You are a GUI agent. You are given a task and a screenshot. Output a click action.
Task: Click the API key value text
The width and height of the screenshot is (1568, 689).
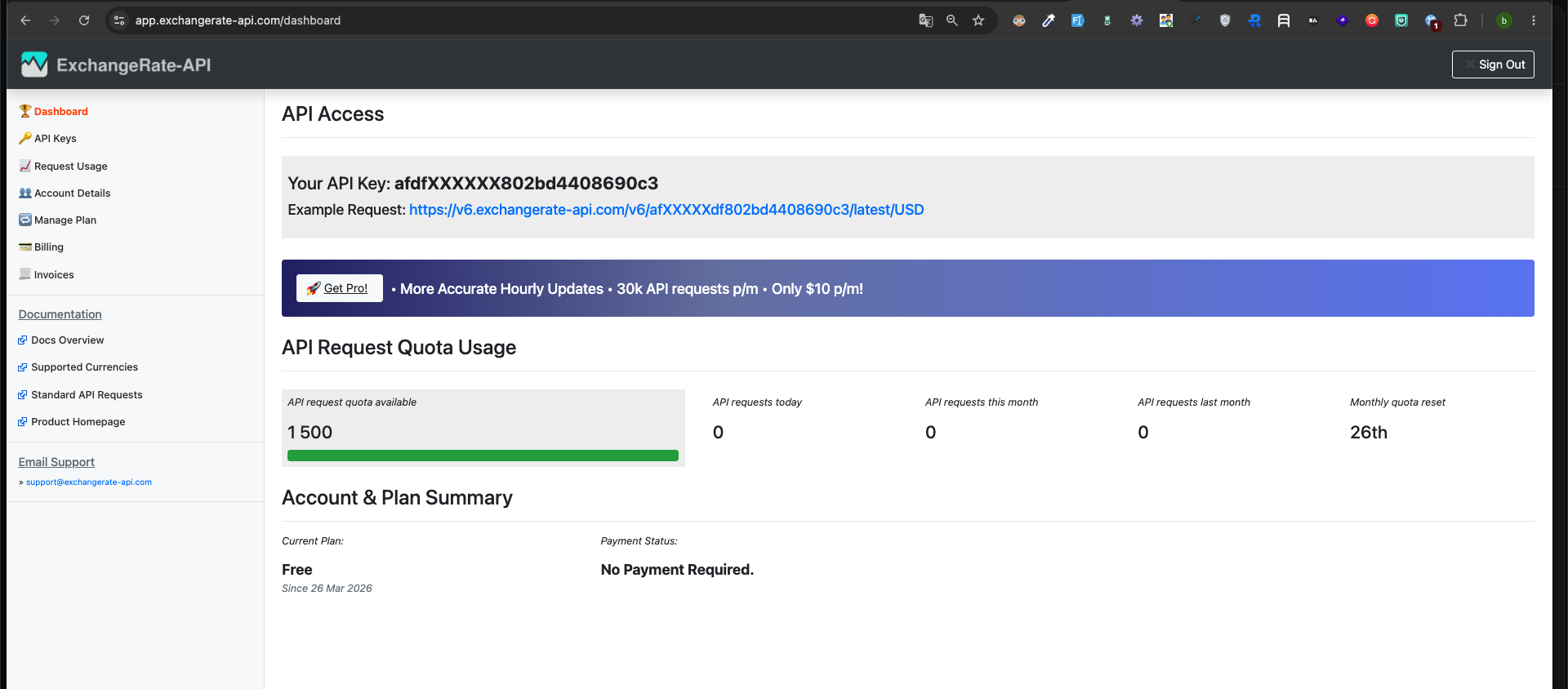526,184
